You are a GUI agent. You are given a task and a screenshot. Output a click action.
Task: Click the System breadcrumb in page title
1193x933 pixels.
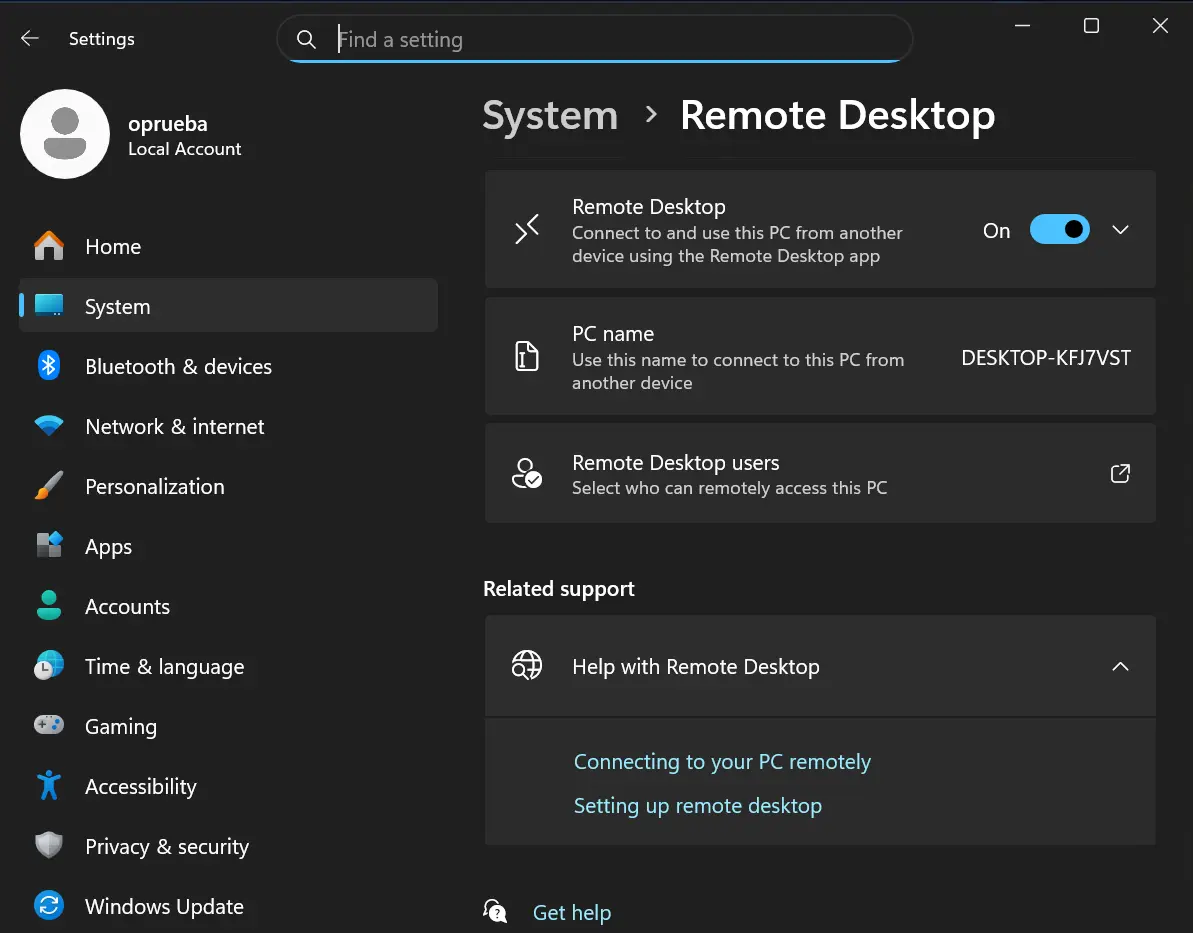click(x=550, y=116)
